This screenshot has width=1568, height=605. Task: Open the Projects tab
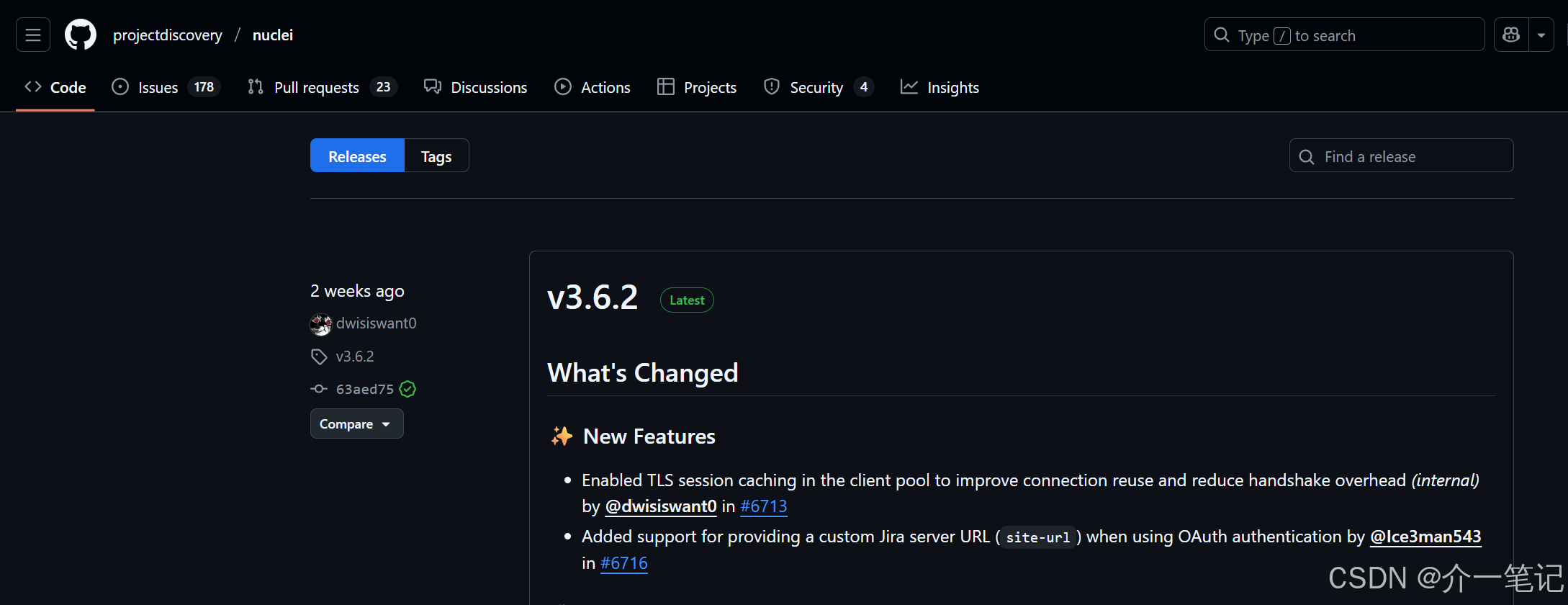click(697, 87)
